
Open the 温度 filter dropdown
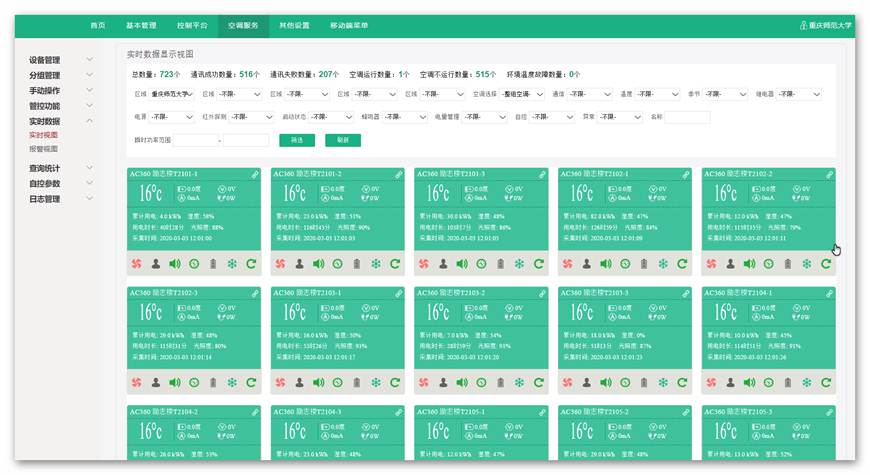pyautogui.click(x=657, y=94)
